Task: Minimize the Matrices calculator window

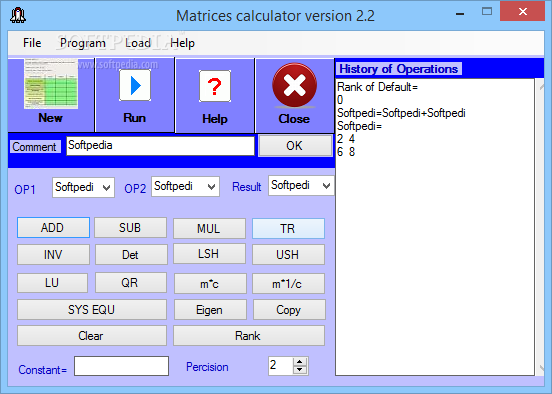Action: click(x=459, y=14)
